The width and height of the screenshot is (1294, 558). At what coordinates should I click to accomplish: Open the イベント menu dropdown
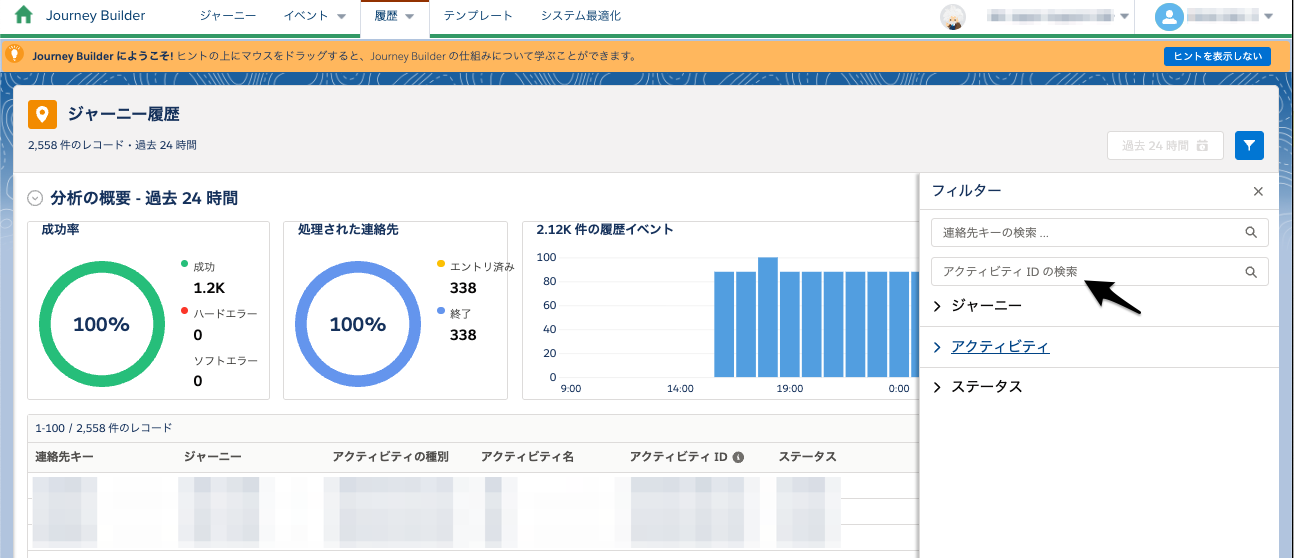(341, 17)
